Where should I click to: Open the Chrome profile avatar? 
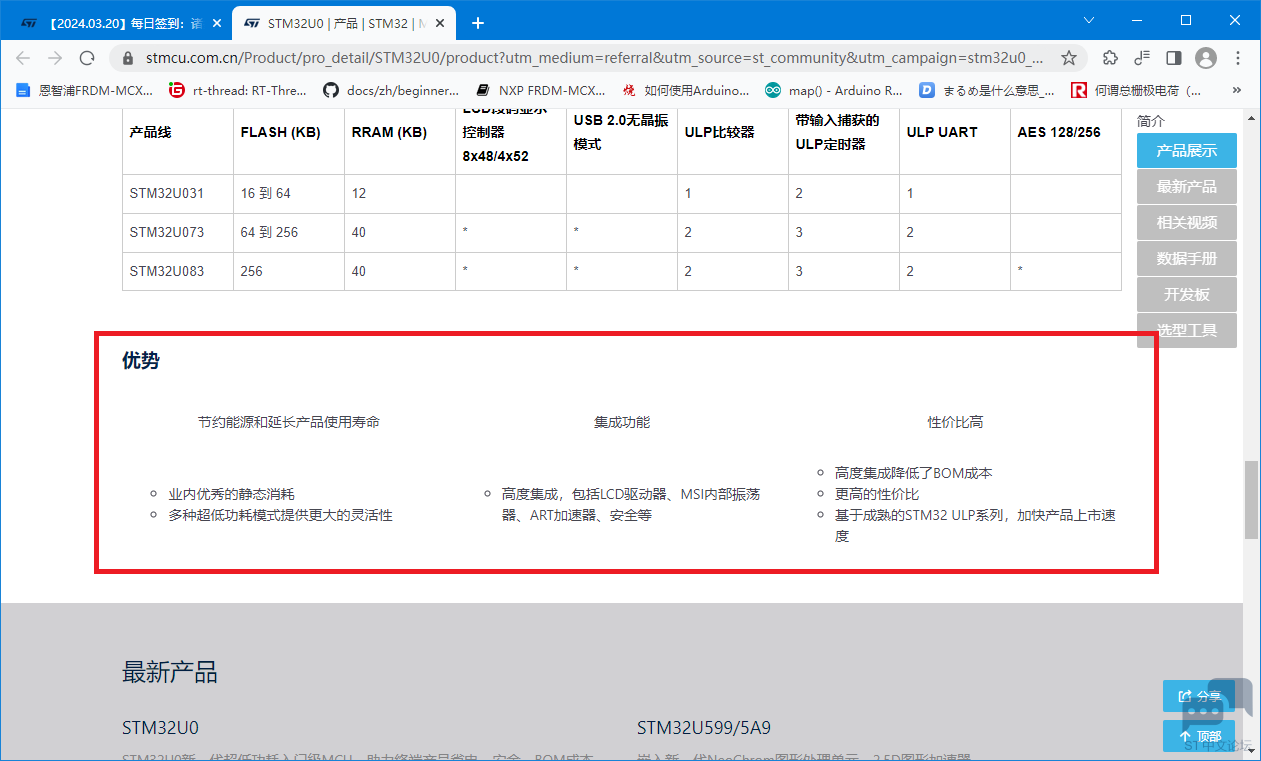point(1206,58)
